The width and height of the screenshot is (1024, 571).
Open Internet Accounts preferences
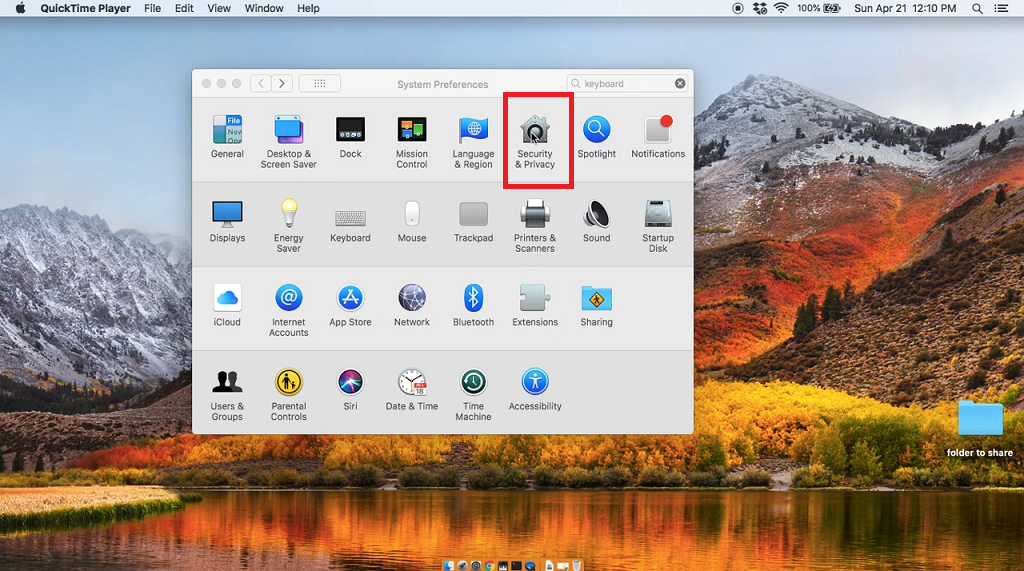point(288,310)
